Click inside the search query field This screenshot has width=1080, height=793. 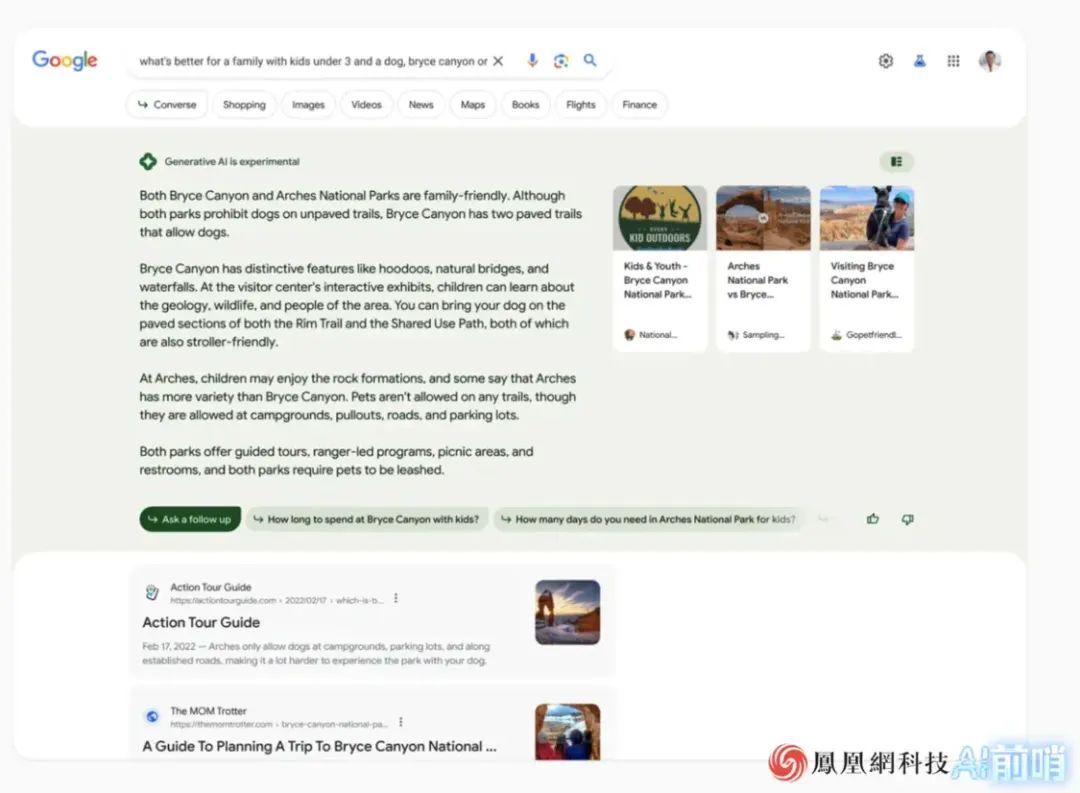(312, 61)
